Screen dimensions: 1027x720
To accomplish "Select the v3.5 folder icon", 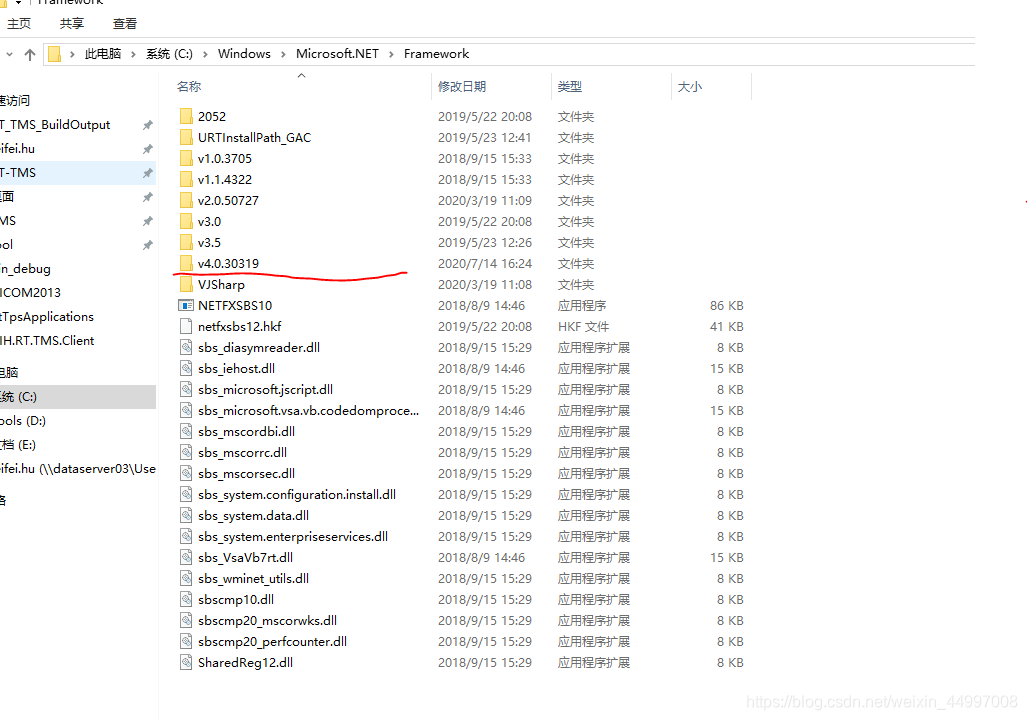I will tap(186, 242).
